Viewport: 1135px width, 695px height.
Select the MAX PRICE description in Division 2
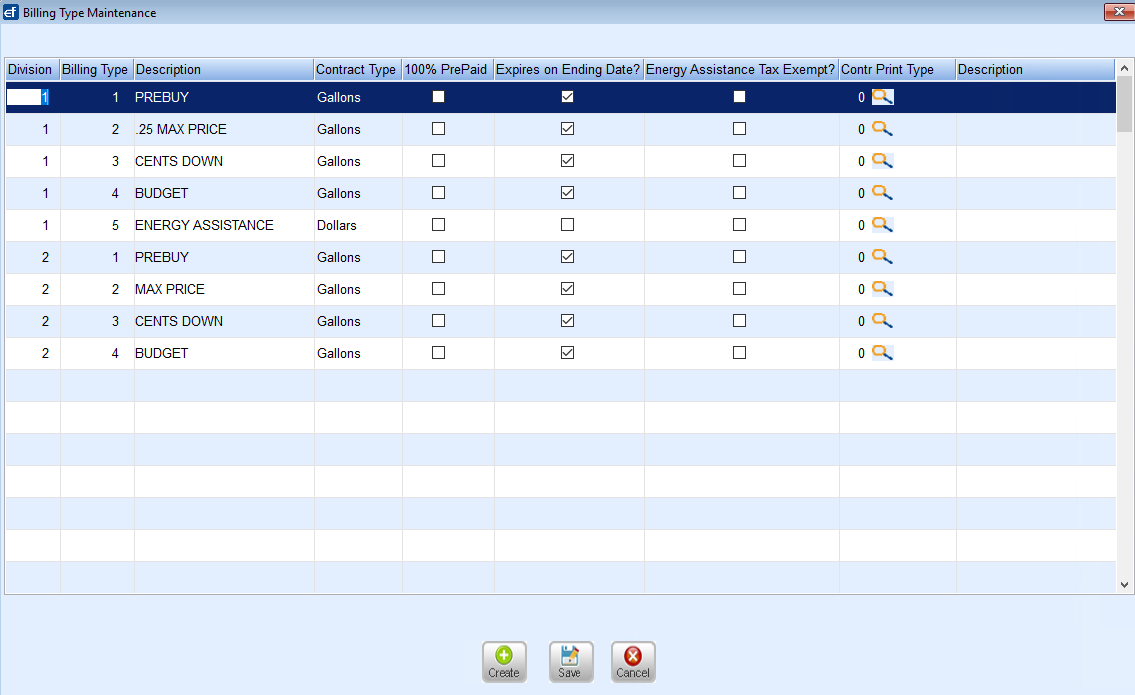[224, 289]
